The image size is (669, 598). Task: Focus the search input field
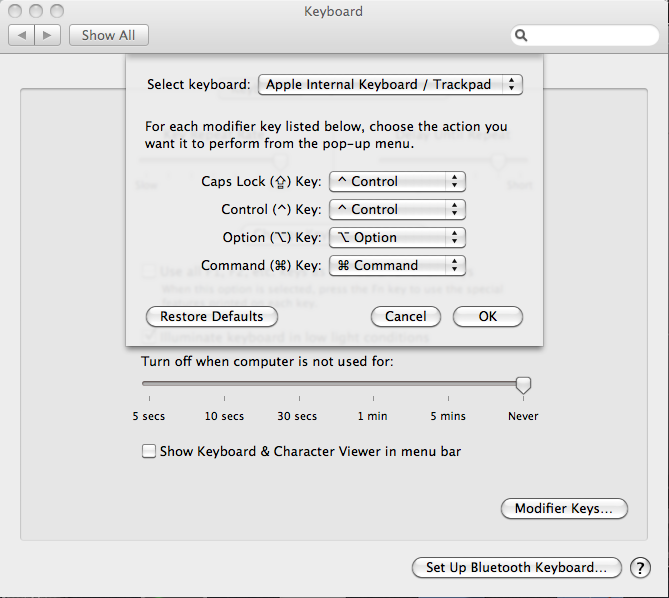[x=585, y=35]
